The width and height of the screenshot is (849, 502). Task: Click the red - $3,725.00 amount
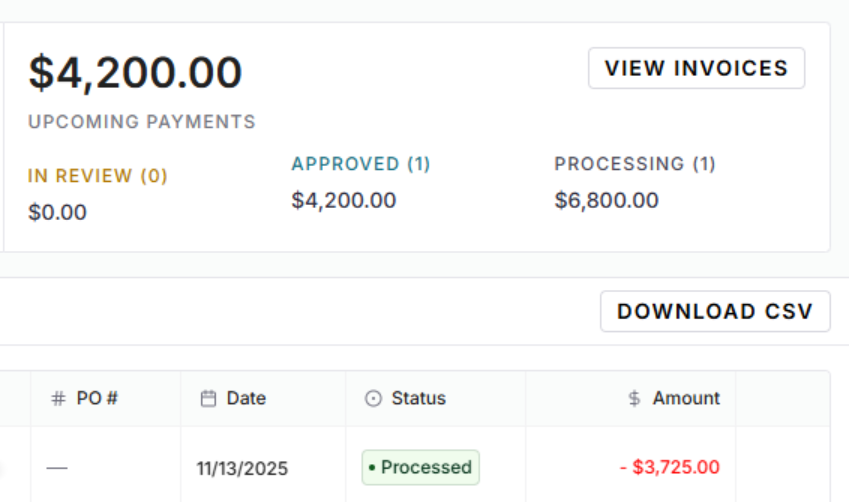click(x=669, y=467)
